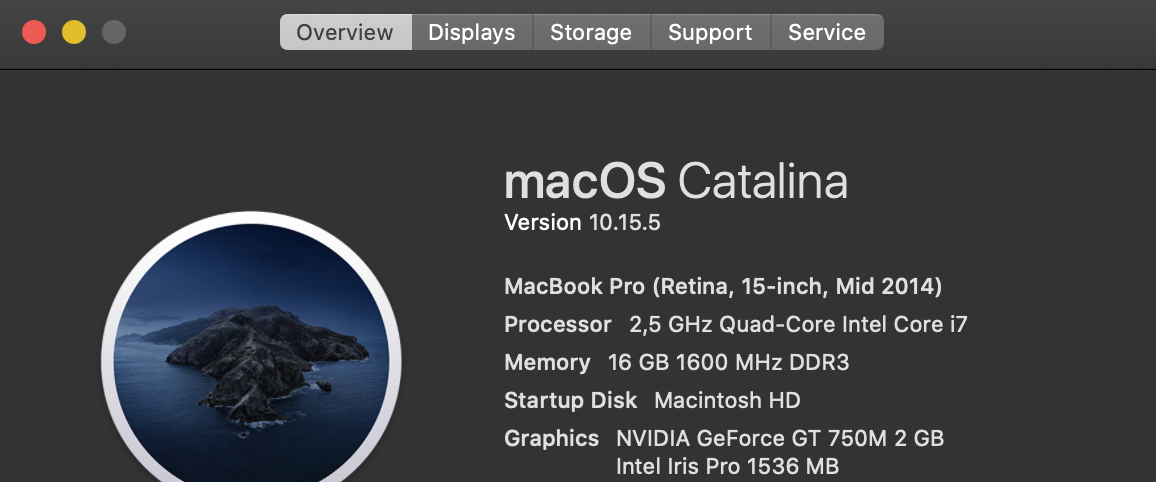Click the Version 10.15.5 text

(x=582, y=222)
